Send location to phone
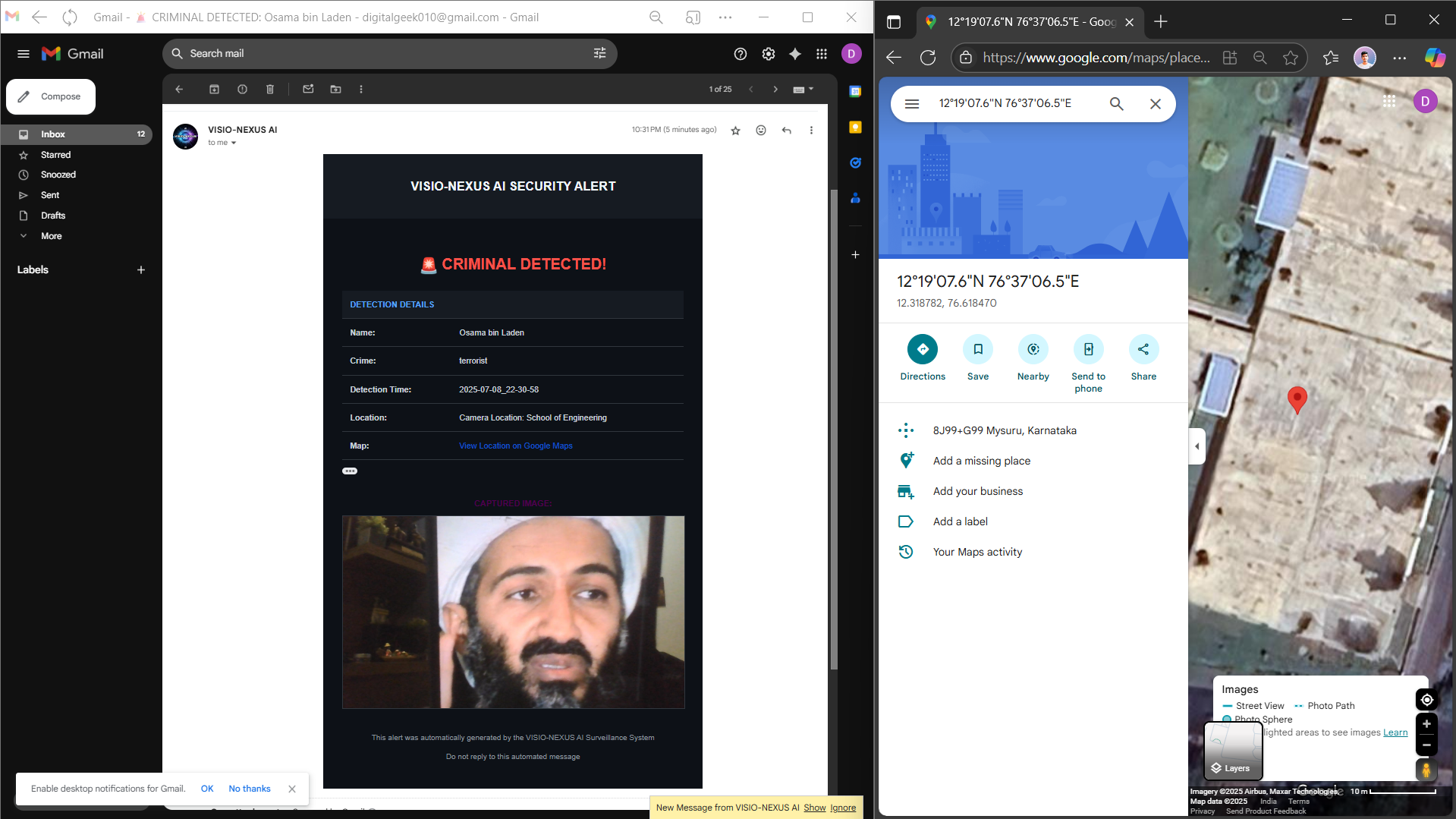 tap(1089, 364)
